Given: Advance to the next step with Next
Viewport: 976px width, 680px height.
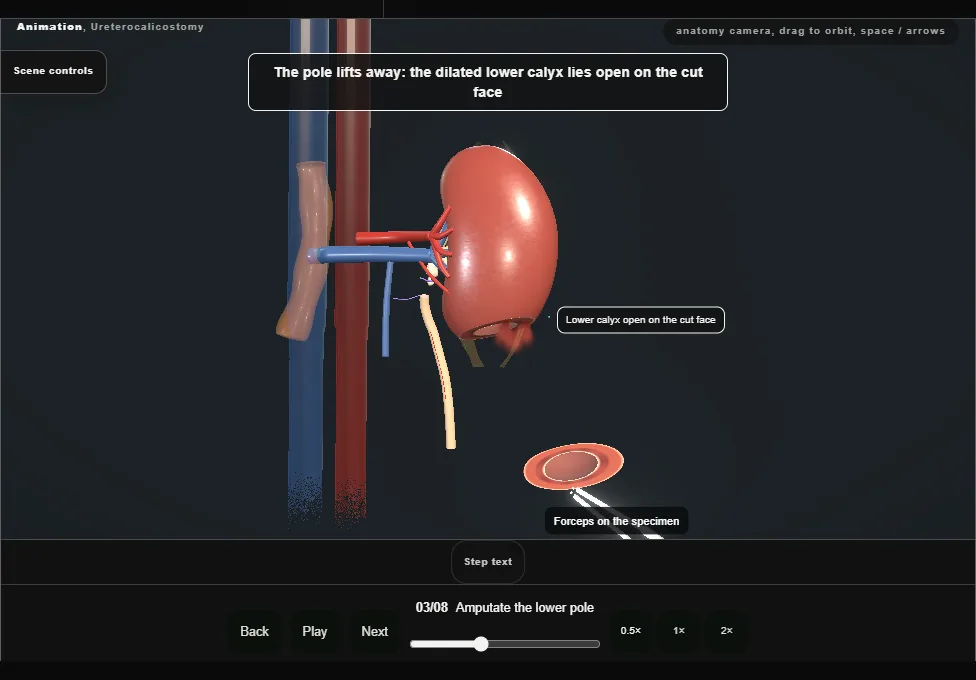Looking at the screenshot, I should (375, 631).
